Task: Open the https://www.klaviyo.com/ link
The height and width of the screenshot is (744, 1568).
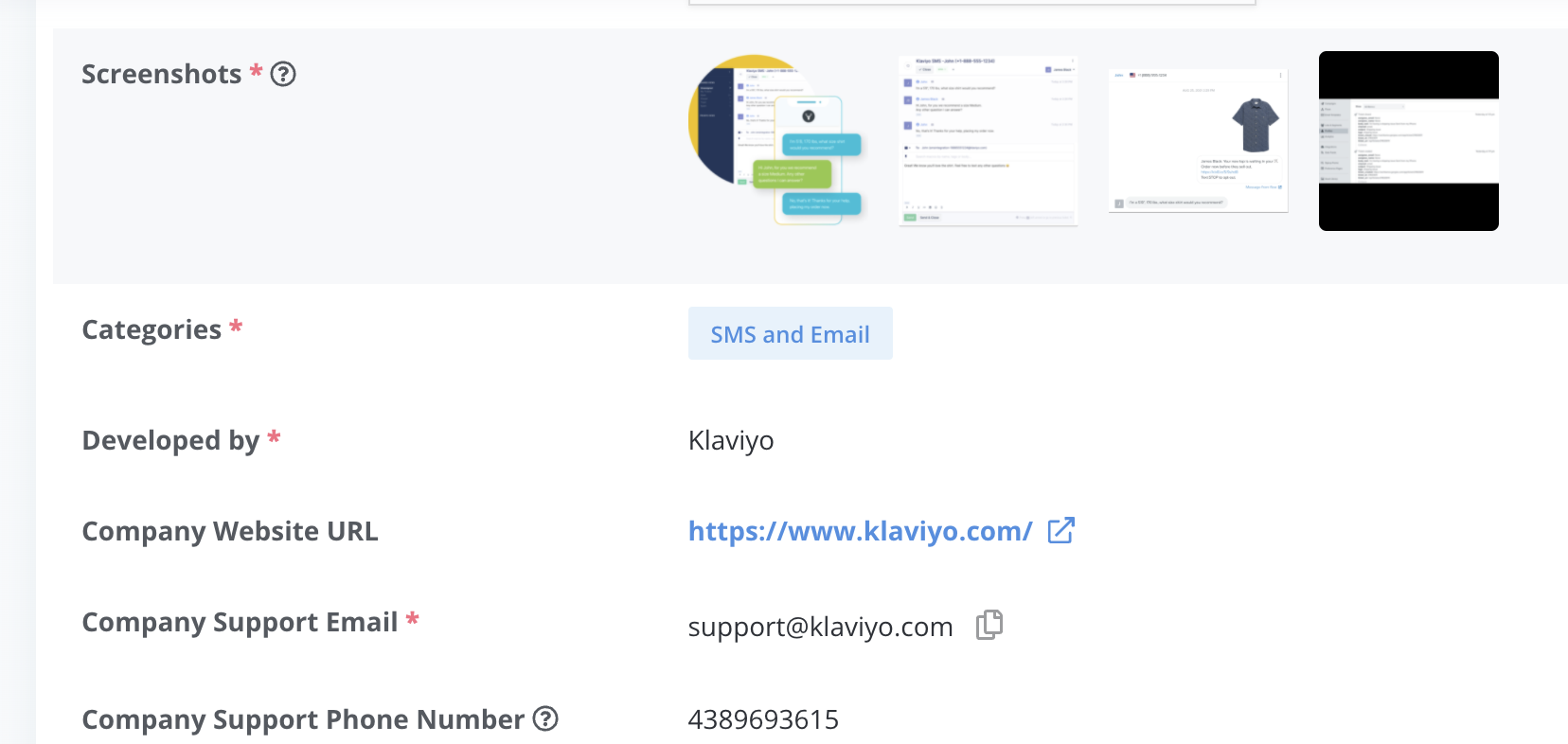Action: (x=860, y=531)
